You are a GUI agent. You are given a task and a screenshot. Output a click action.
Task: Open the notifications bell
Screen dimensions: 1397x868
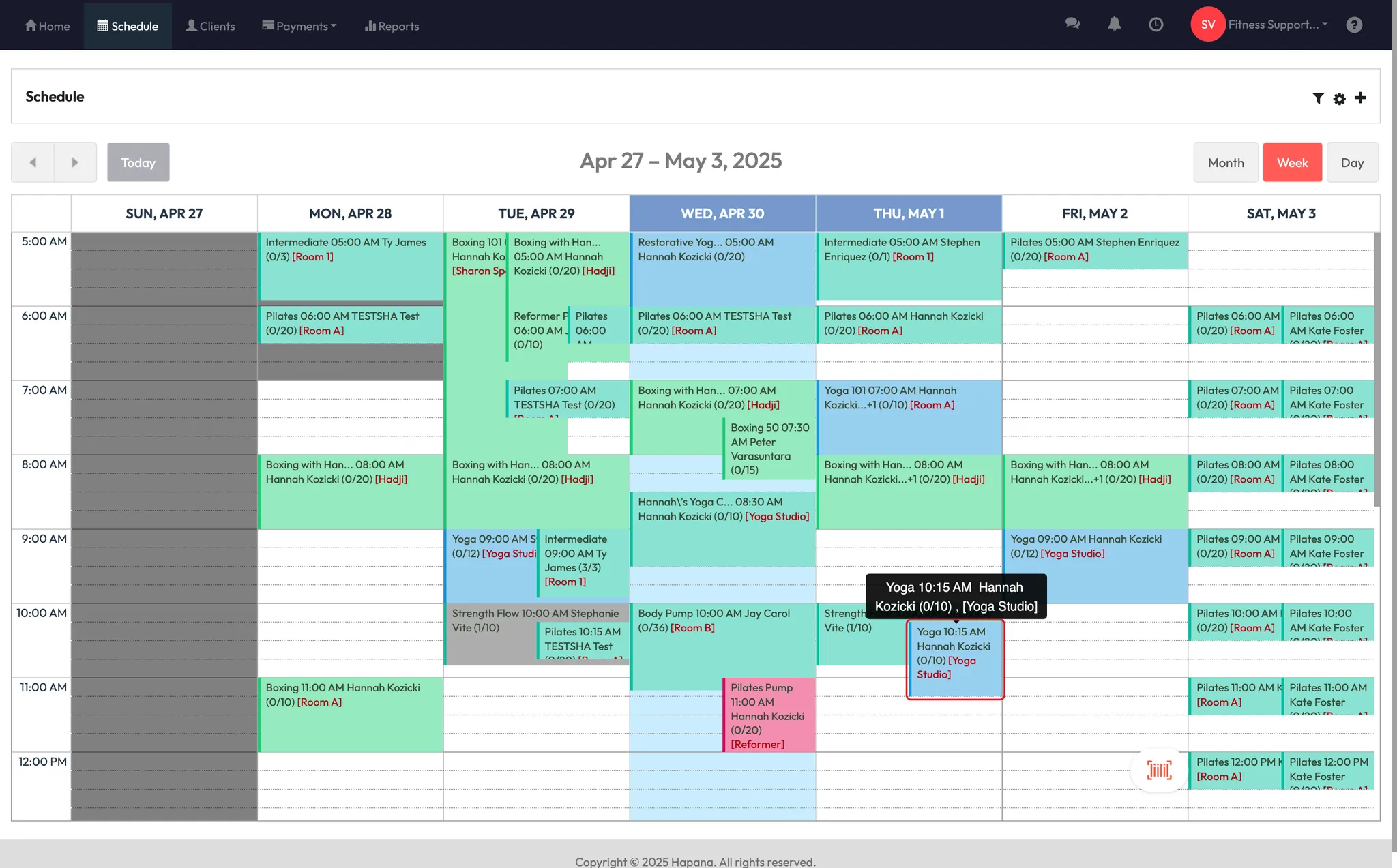[1114, 24]
